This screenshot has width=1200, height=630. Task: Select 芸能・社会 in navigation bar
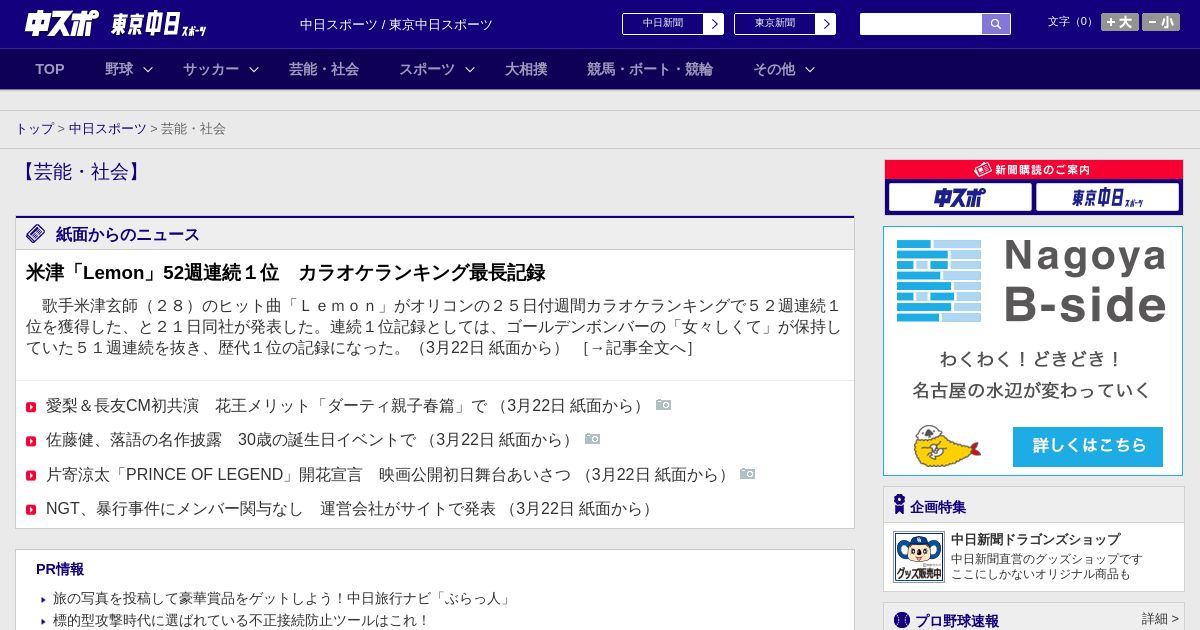tap(324, 69)
